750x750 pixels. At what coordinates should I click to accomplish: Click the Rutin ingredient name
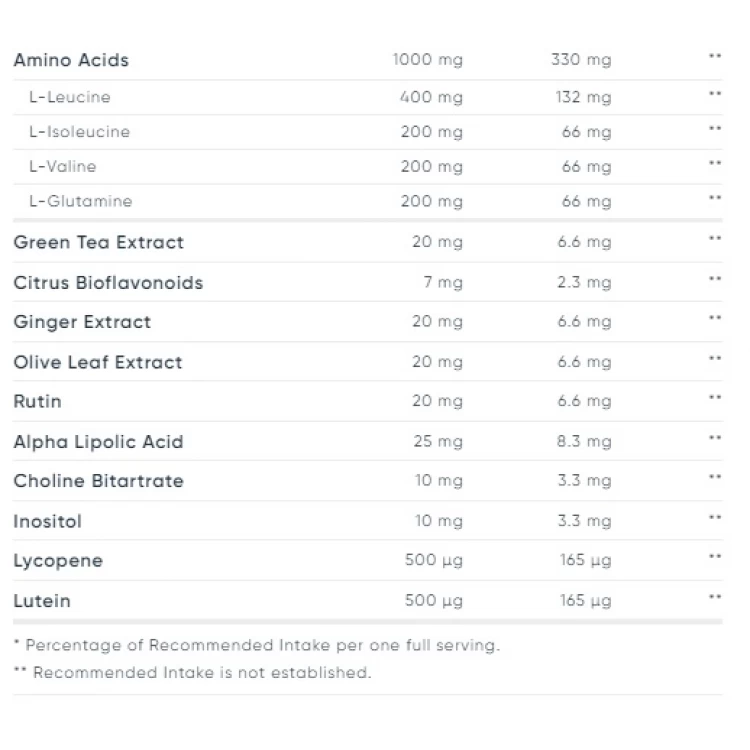click(x=38, y=401)
